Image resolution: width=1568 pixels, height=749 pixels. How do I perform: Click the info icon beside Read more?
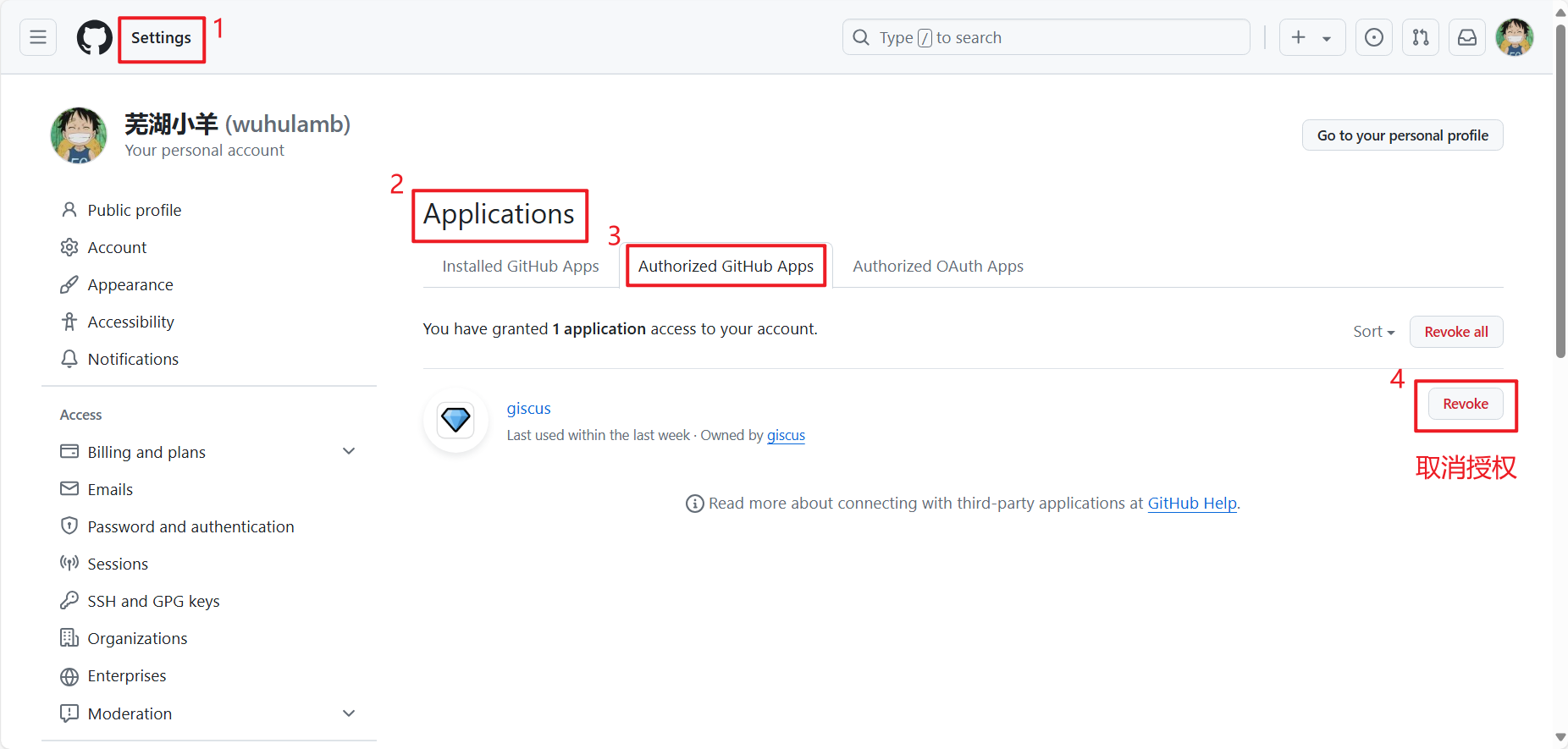(694, 504)
